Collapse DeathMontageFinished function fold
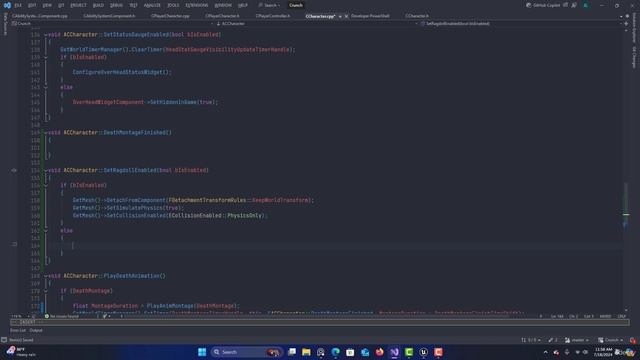The height and width of the screenshot is (360, 640). pos(46,133)
